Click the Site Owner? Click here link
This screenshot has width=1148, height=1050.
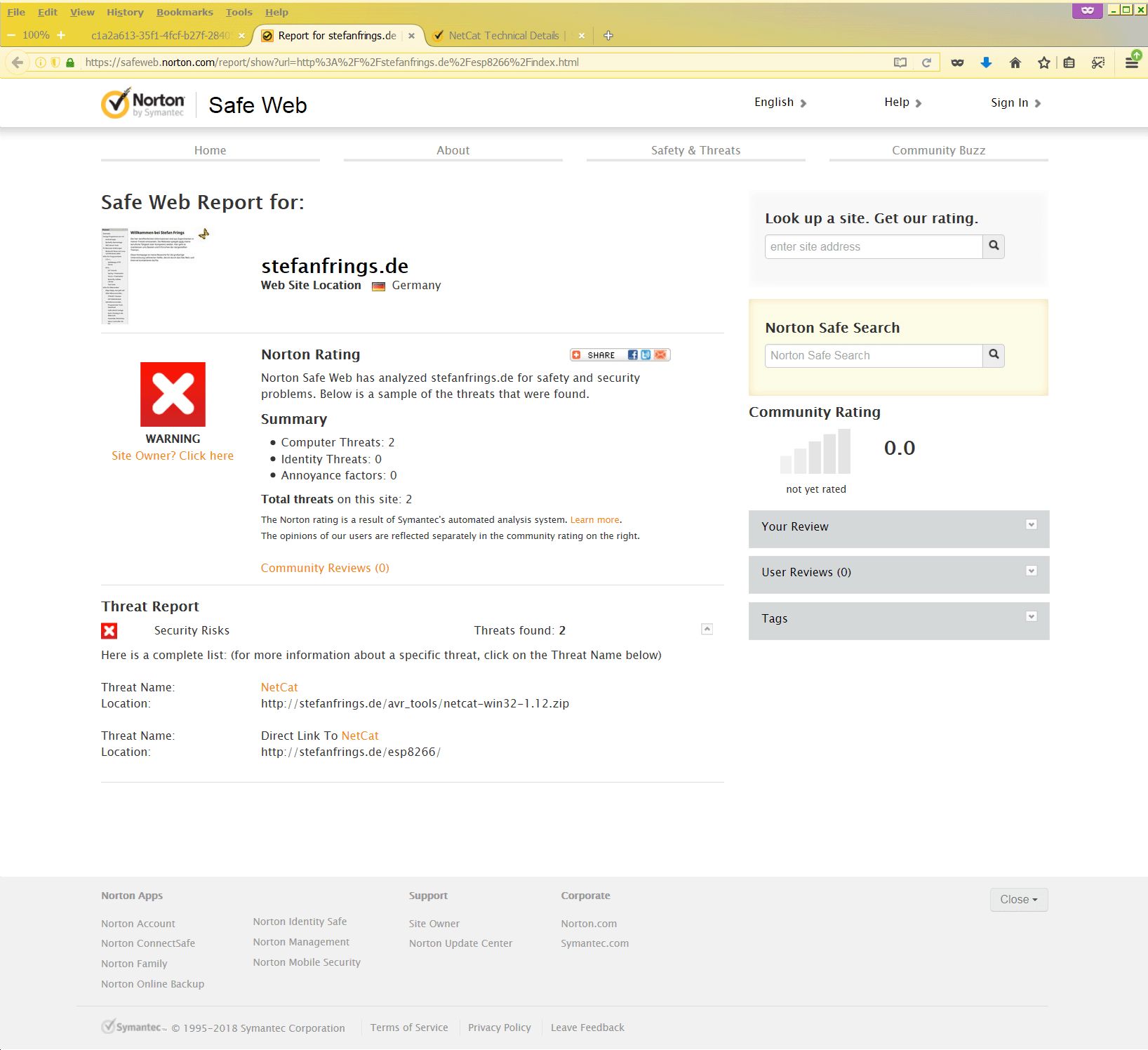click(x=173, y=456)
